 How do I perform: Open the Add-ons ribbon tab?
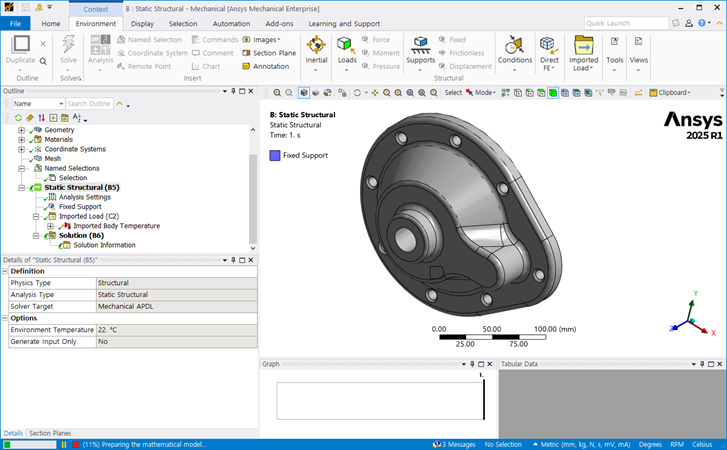(x=279, y=24)
